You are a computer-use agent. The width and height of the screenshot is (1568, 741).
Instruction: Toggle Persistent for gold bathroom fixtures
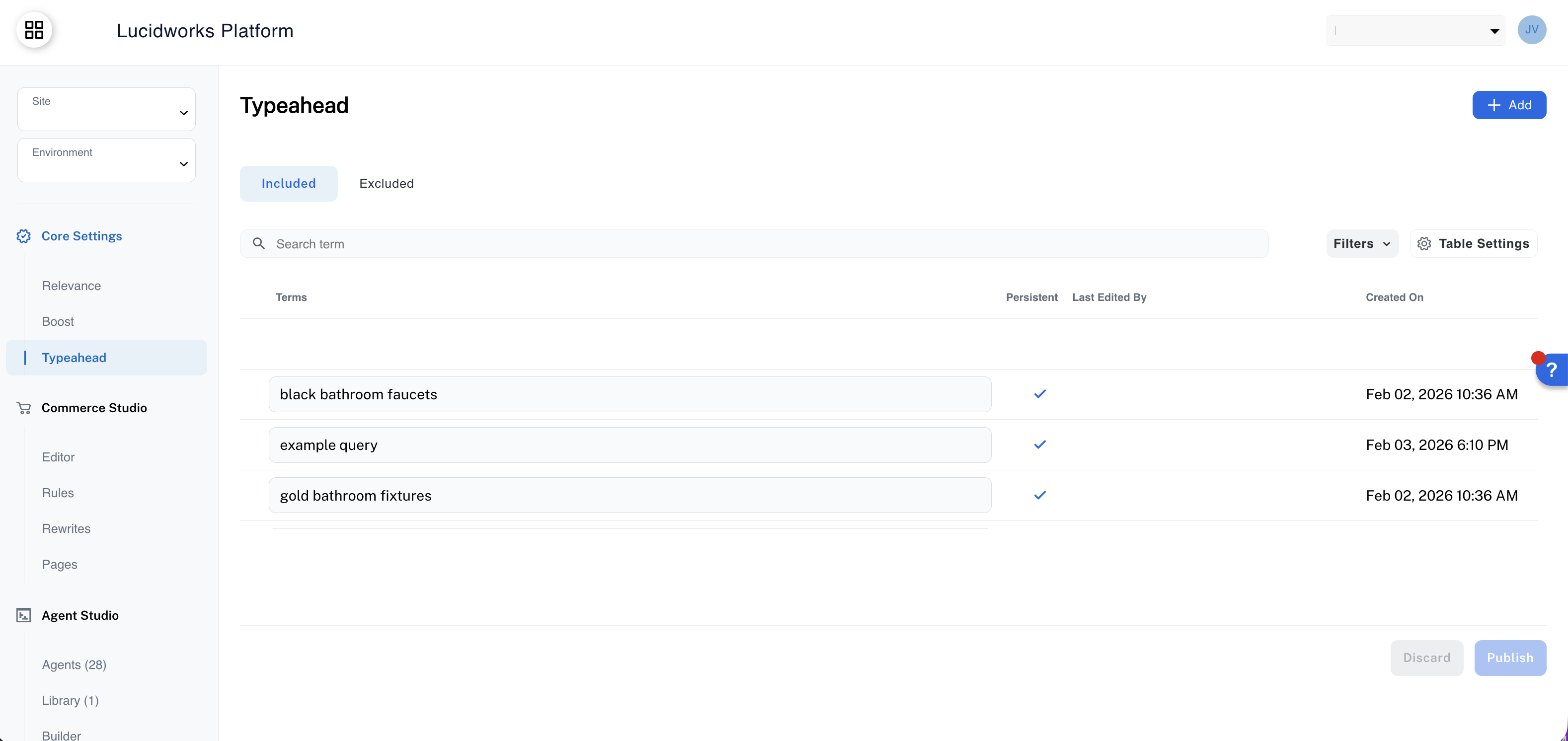point(1040,495)
